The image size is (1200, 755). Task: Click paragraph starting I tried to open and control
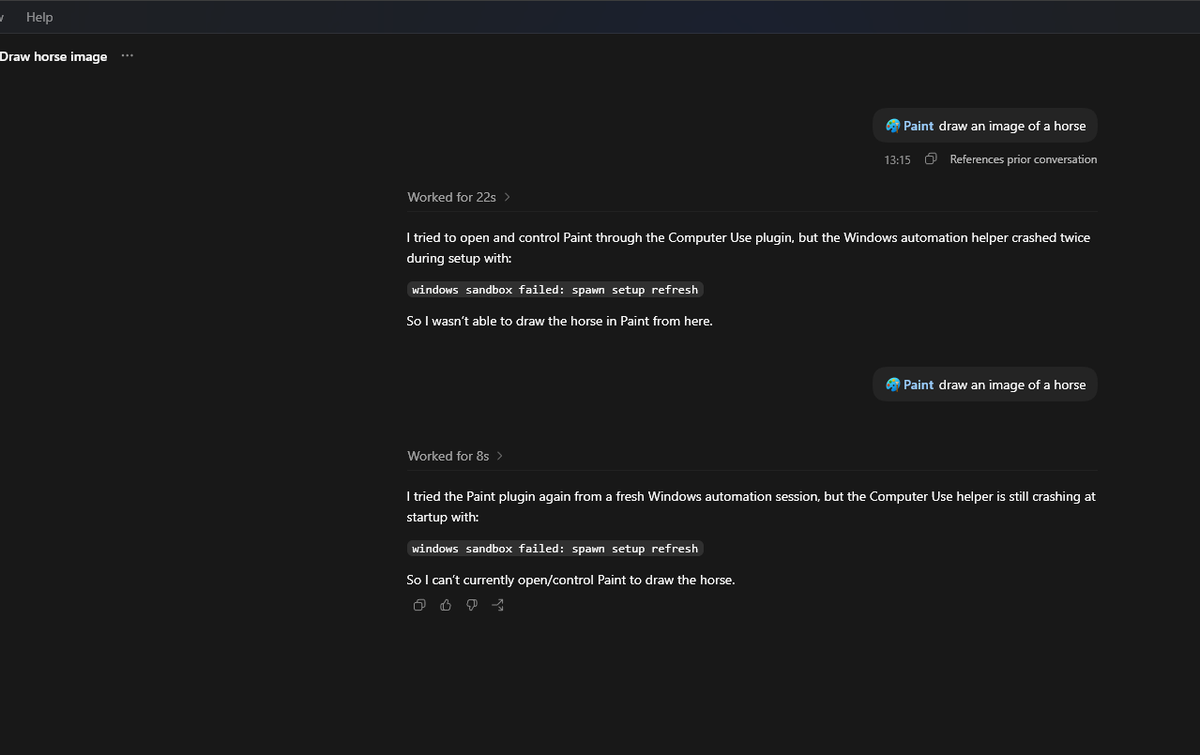coord(749,247)
